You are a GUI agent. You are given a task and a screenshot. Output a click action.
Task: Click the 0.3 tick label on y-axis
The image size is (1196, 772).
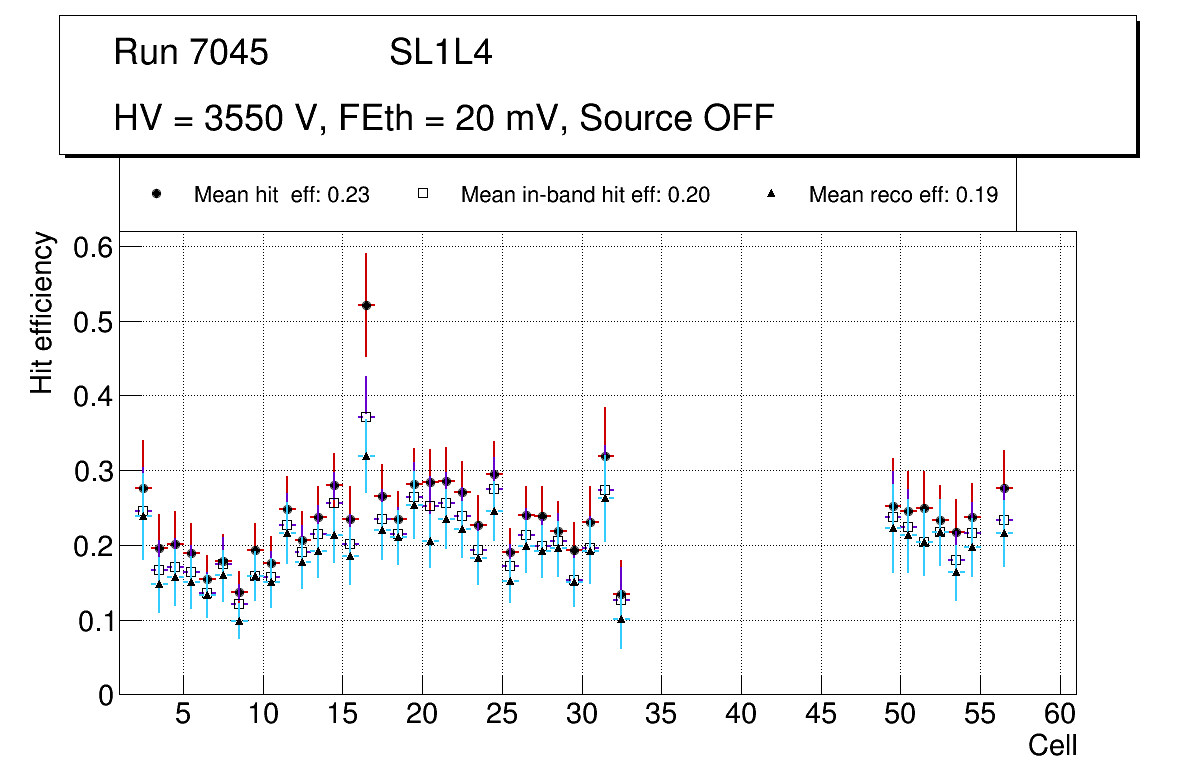tap(92, 471)
